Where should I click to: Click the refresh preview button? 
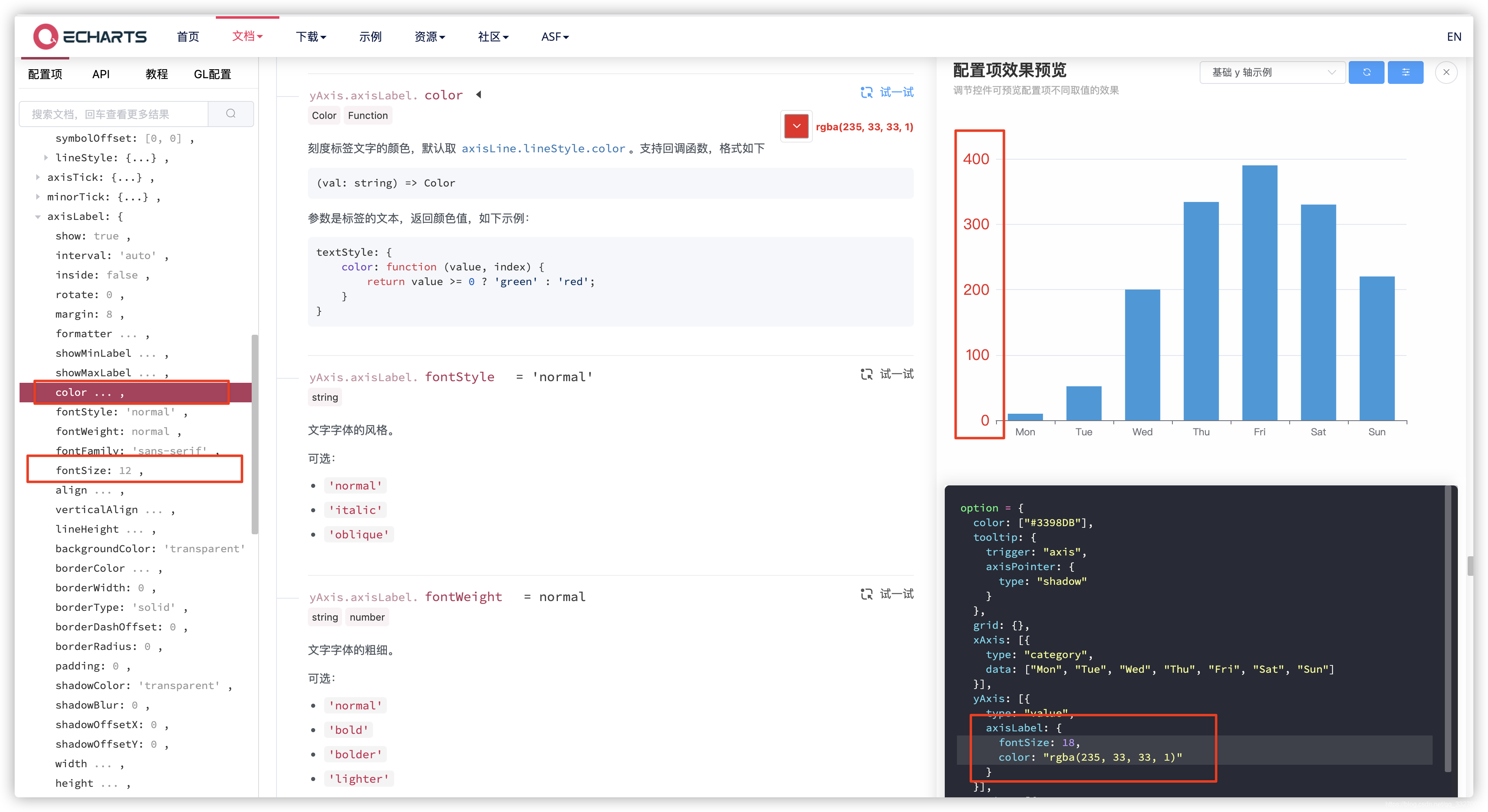[1366, 72]
